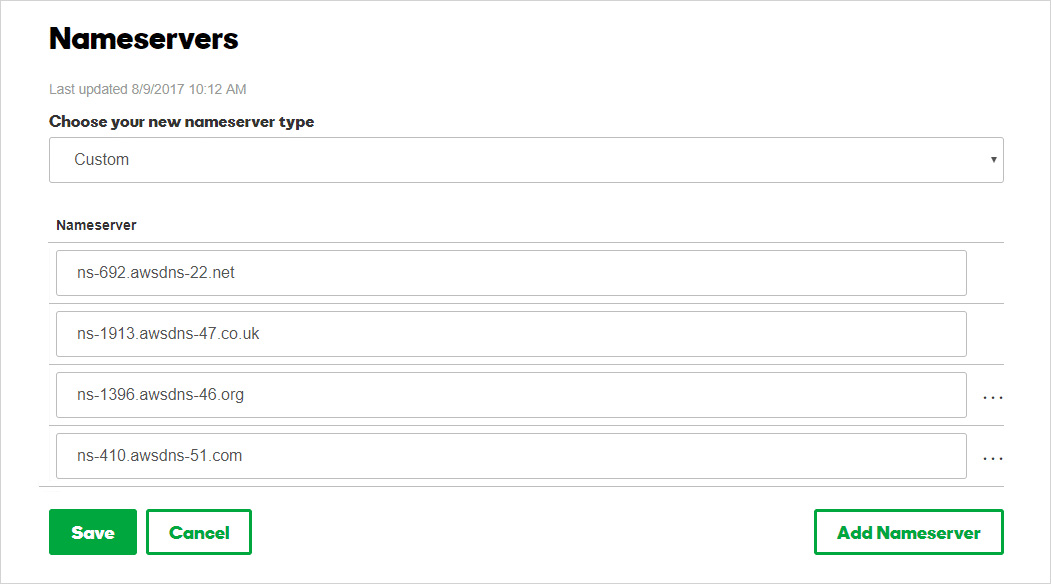This screenshot has width=1051, height=584.
Task: Click the '.org' ending of the third nameserver
Action: click(230, 395)
